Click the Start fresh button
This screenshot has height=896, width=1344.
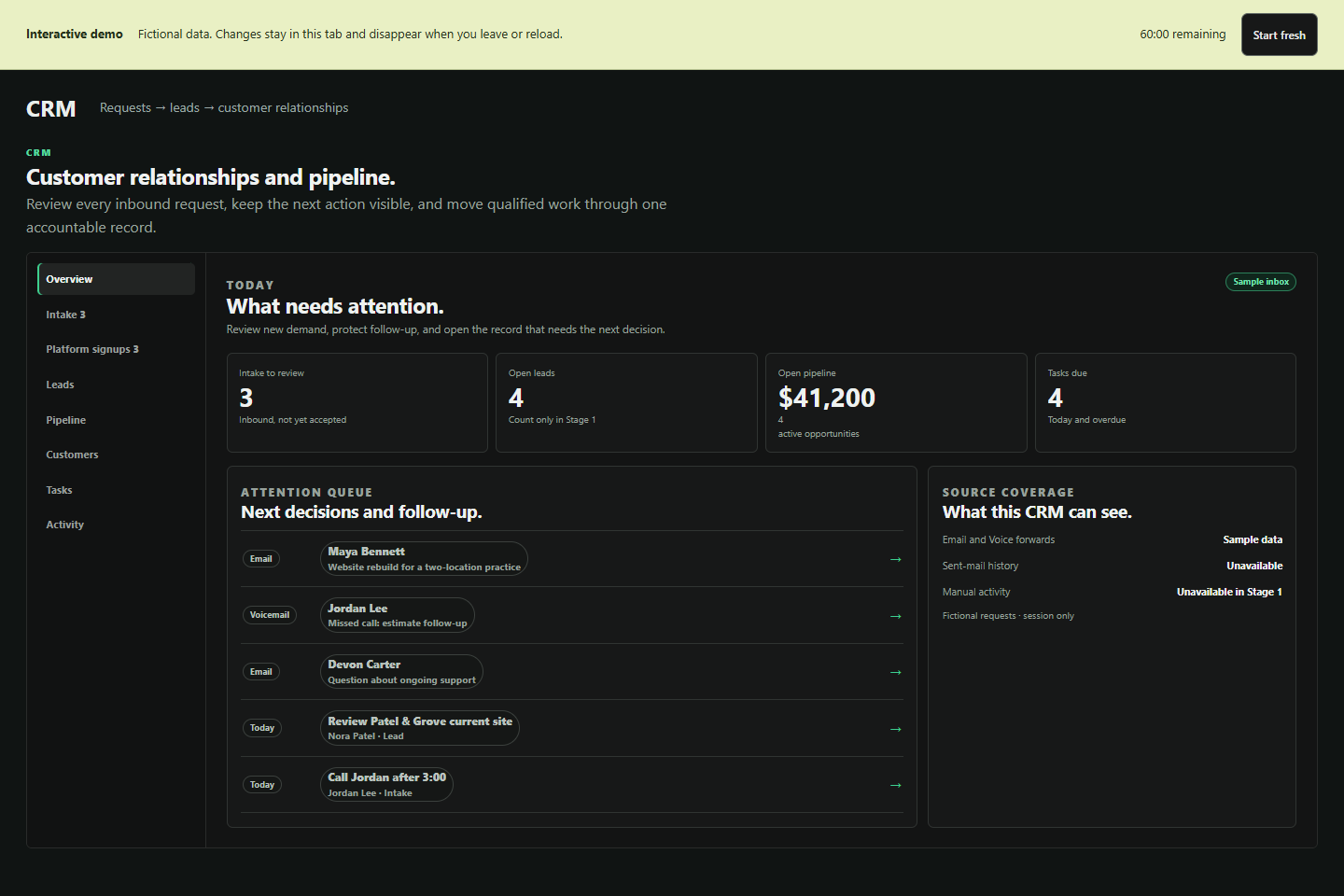tap(1279, 35)
